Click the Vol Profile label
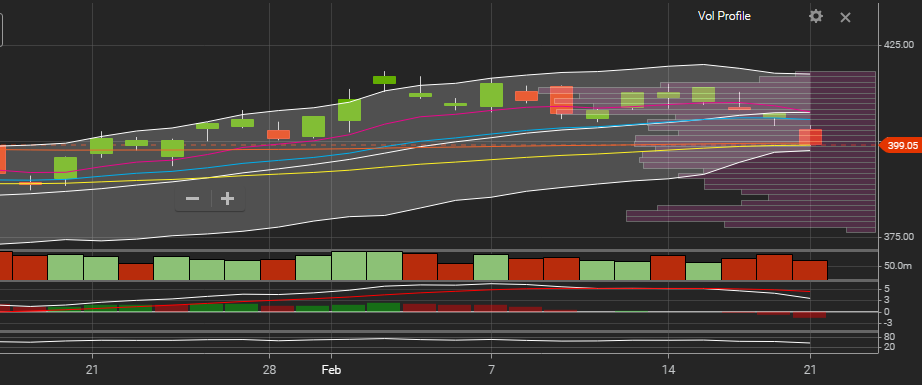The image size is (922, 385). tap(724, 16)
